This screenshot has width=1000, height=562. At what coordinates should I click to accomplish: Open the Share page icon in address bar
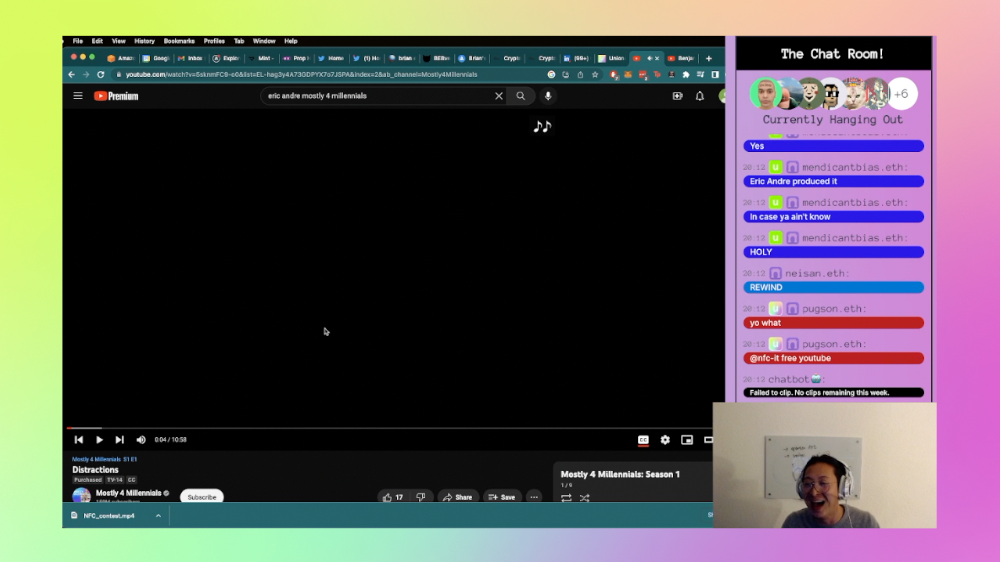(x=580, y=75)
